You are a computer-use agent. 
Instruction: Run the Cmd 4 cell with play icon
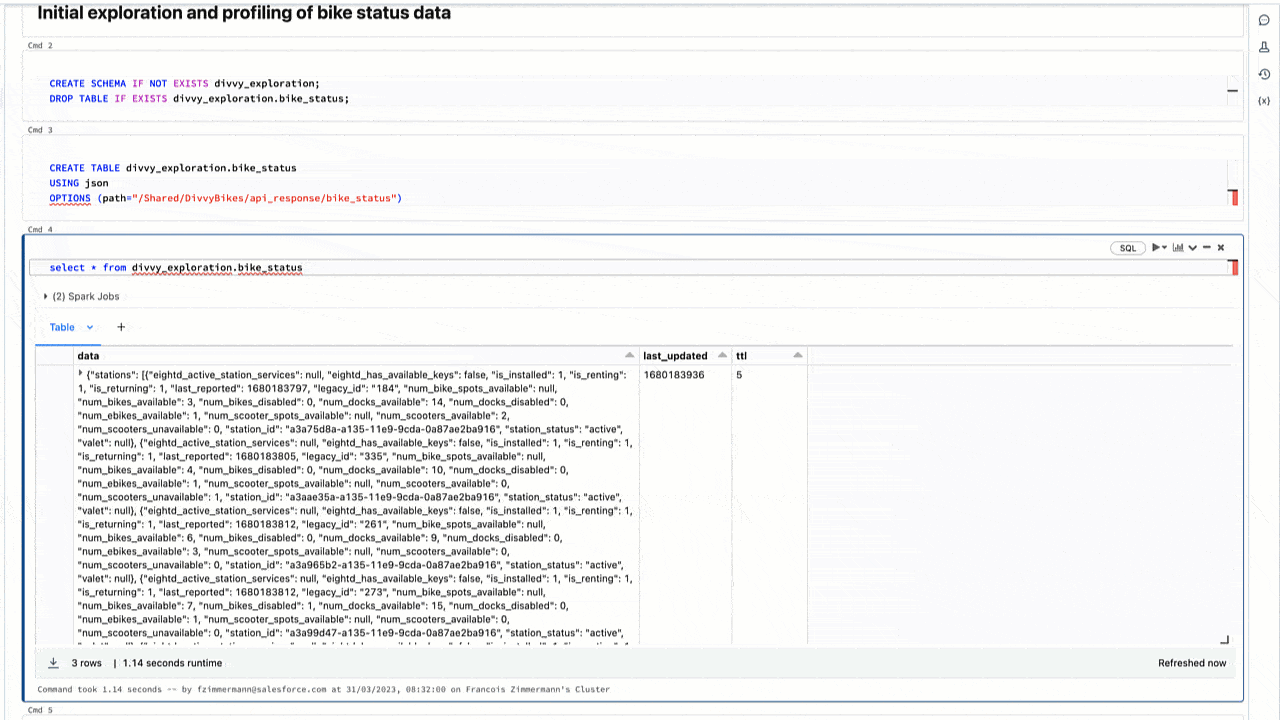pos(1156,247)
